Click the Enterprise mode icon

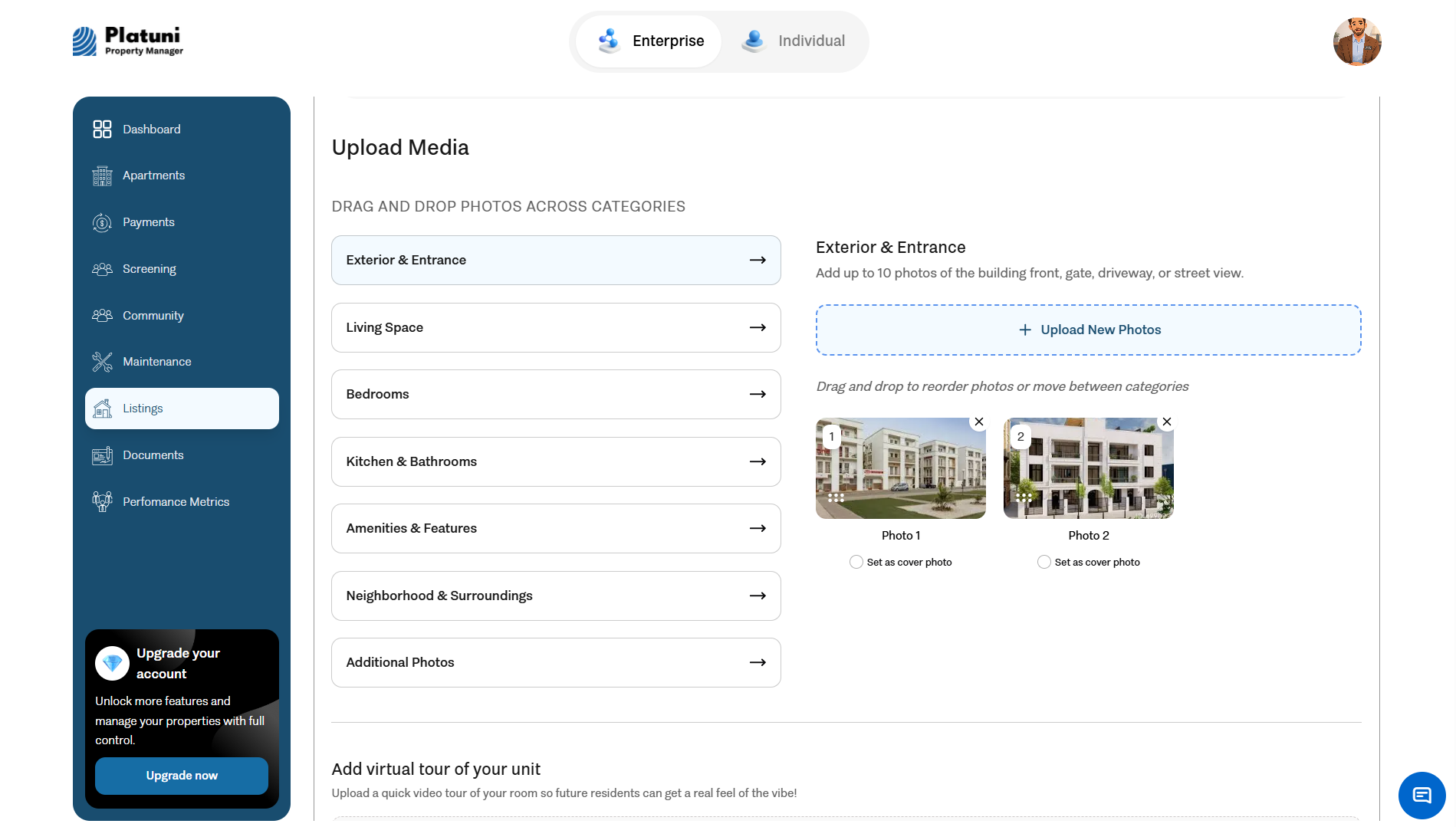click(x=609, y=41)
